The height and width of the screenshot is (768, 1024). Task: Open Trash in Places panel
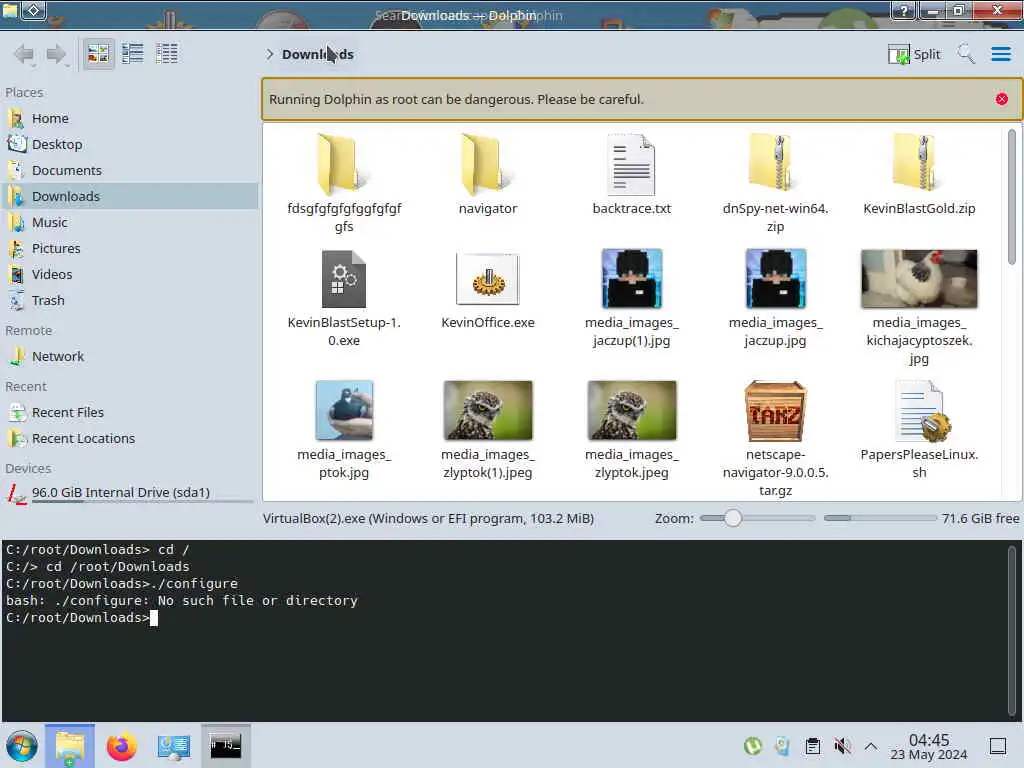129,301
